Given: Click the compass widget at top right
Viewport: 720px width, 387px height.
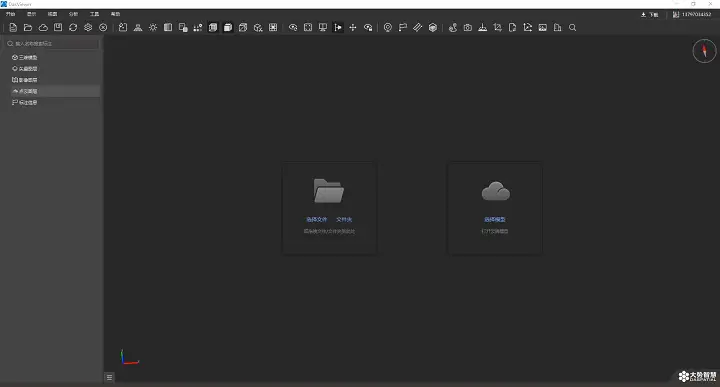Looking at the screenshot, I should pos(704,51).
